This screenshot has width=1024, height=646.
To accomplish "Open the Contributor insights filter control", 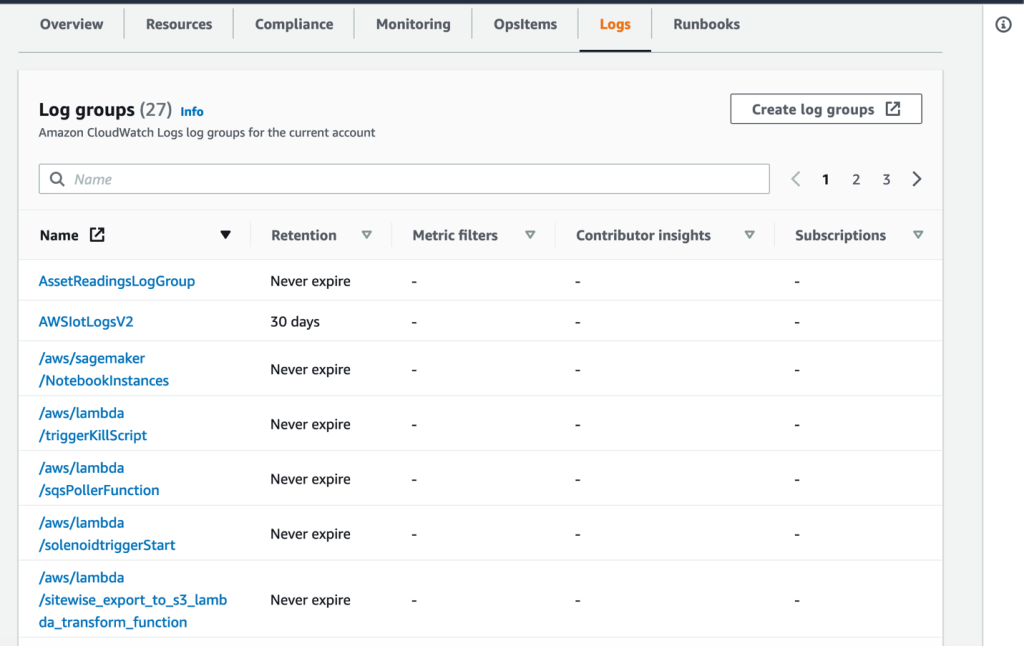I will [x=749, y=234].
